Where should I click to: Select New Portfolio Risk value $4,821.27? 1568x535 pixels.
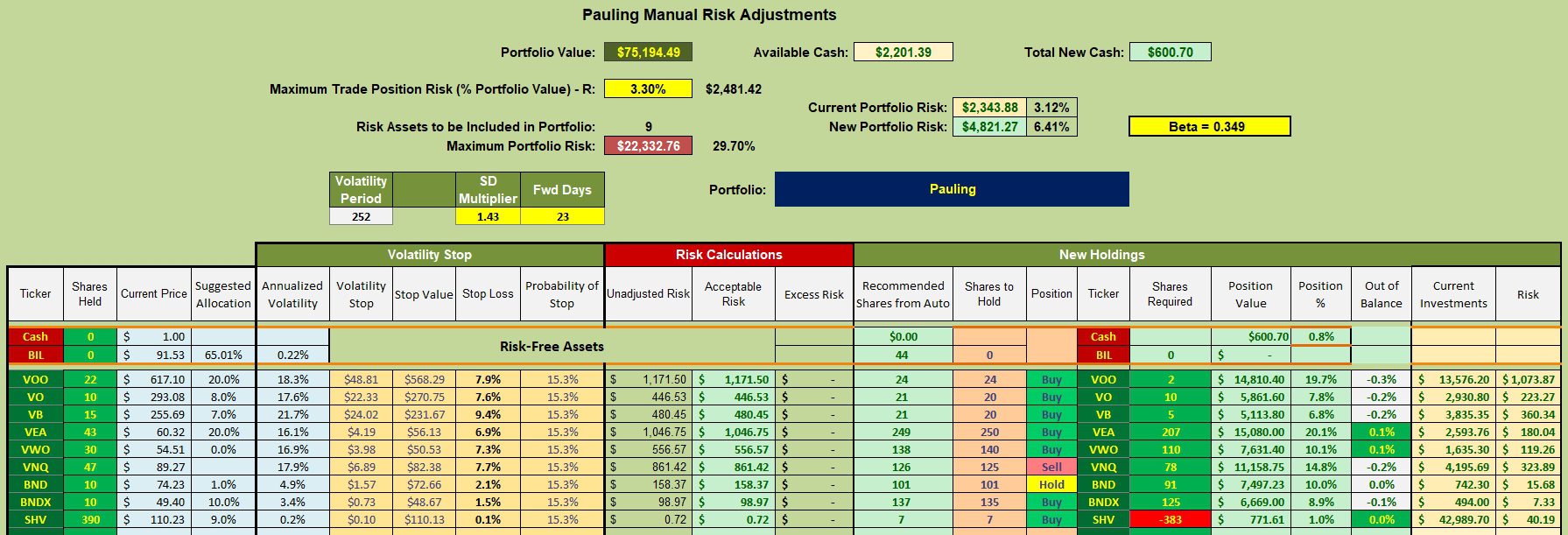(x=989, y=127)
